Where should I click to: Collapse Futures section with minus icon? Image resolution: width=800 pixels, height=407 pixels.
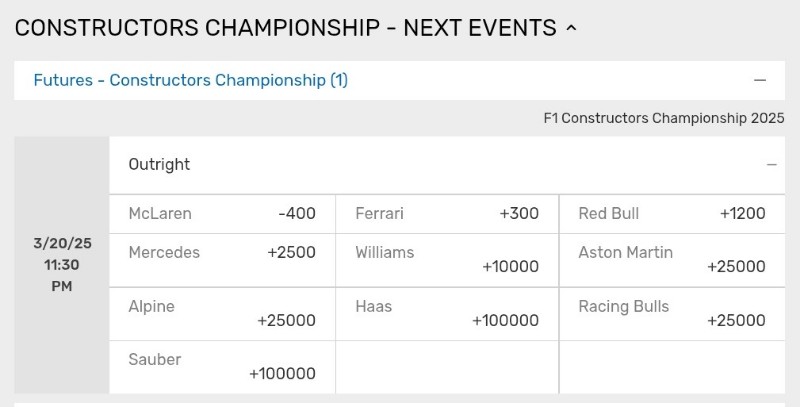click(x=760, y=80)
